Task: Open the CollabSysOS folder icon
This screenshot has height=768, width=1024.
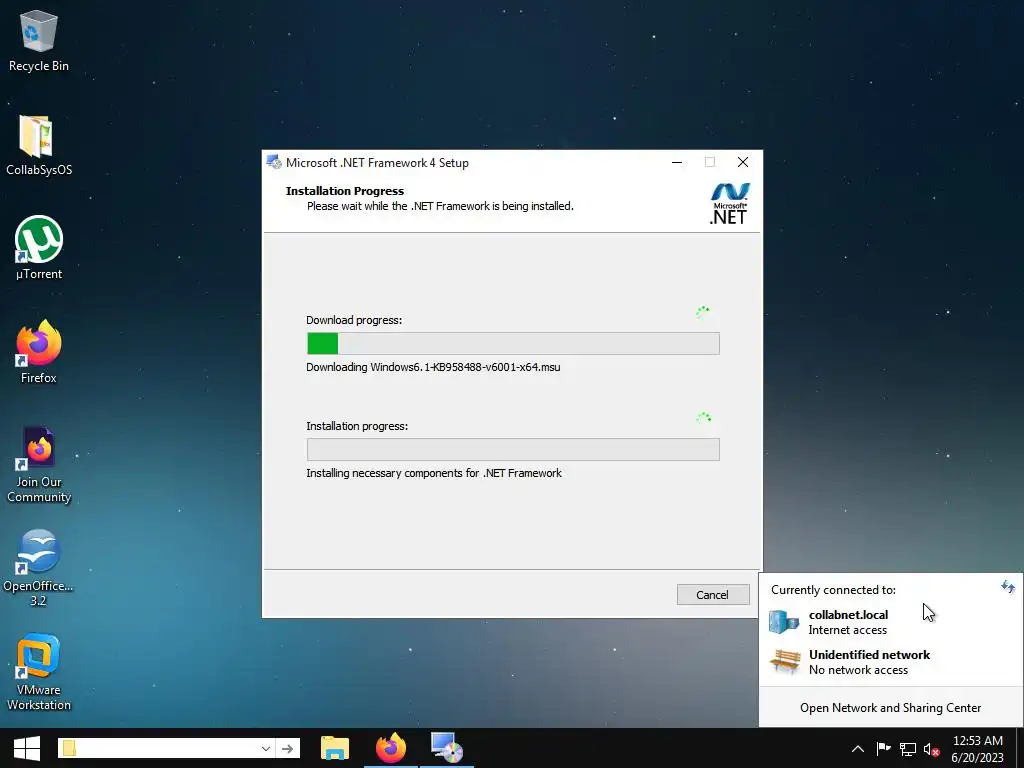Action: [x=39, y=145]
